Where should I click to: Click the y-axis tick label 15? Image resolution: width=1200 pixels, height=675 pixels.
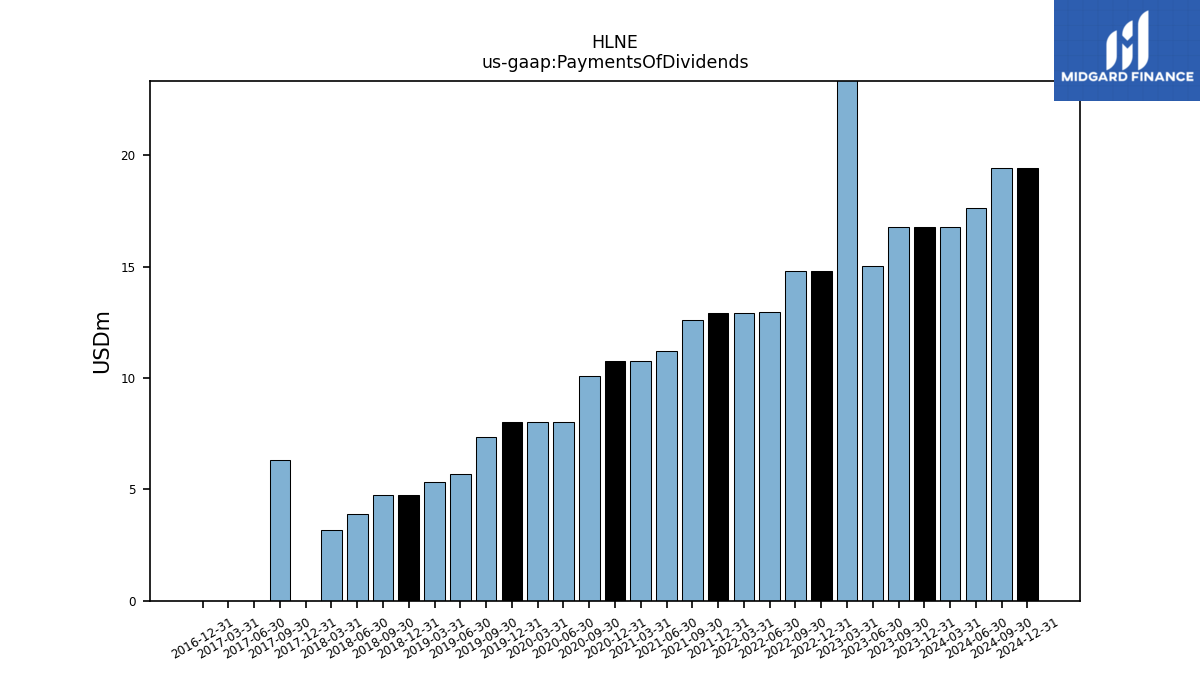point(128,268)
